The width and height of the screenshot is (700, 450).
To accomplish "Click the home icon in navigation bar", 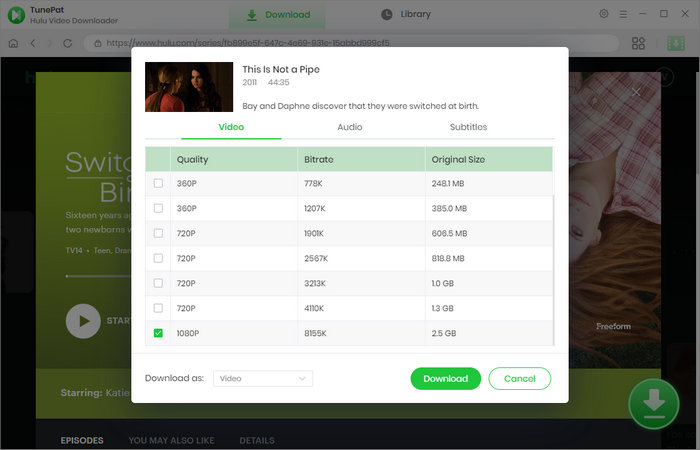I will coord(14,43).
